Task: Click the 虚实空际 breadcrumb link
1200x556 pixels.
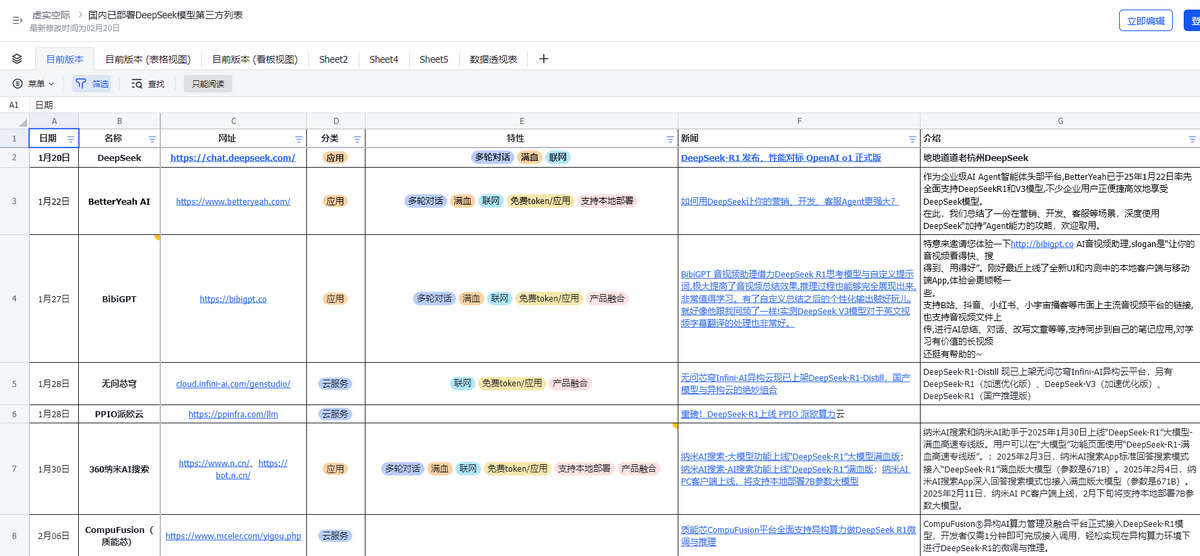Action: [51, 15]
